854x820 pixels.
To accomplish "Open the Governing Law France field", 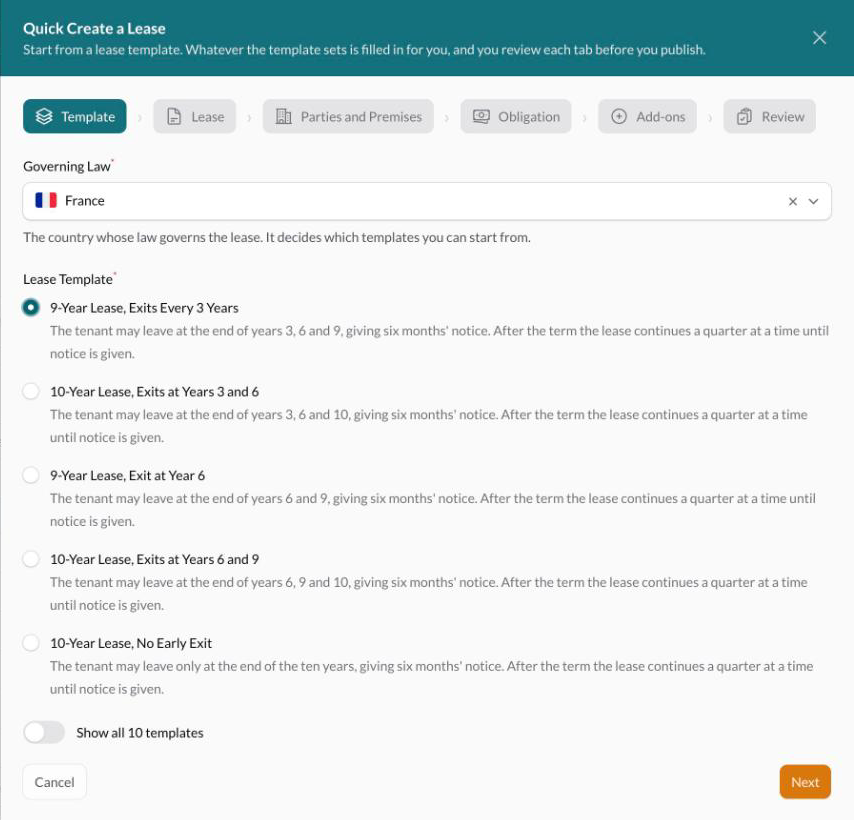I will 427,201.
